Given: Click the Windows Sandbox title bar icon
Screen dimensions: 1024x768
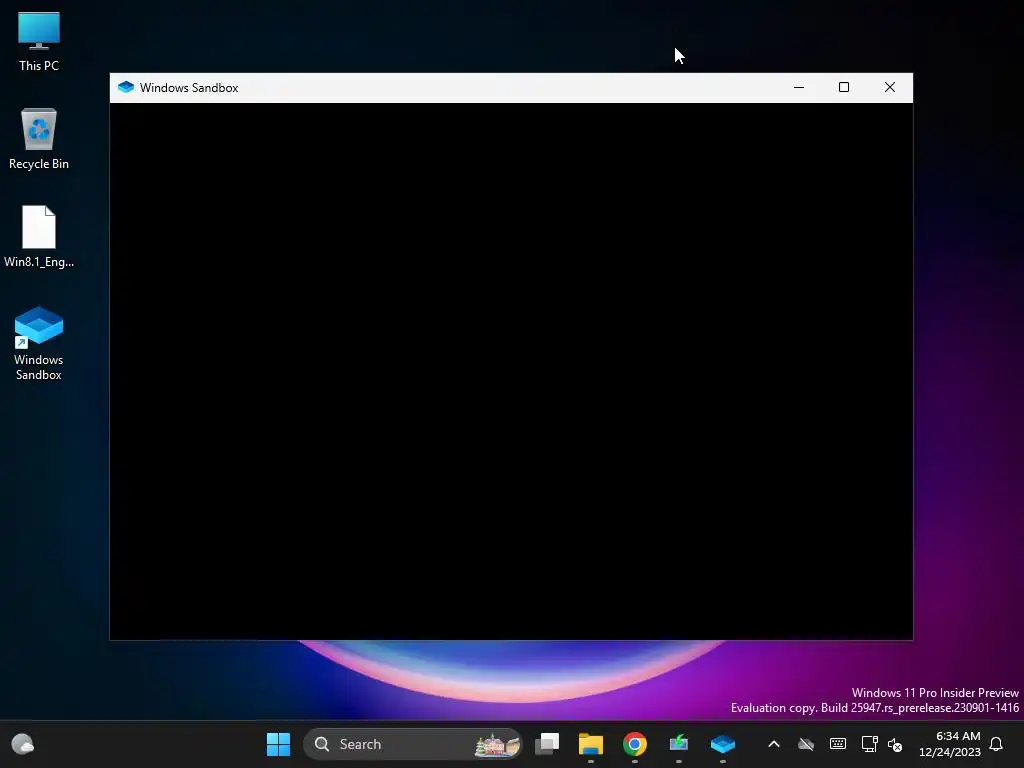Looking at the screenshot, I should click(x=125, y=88).
